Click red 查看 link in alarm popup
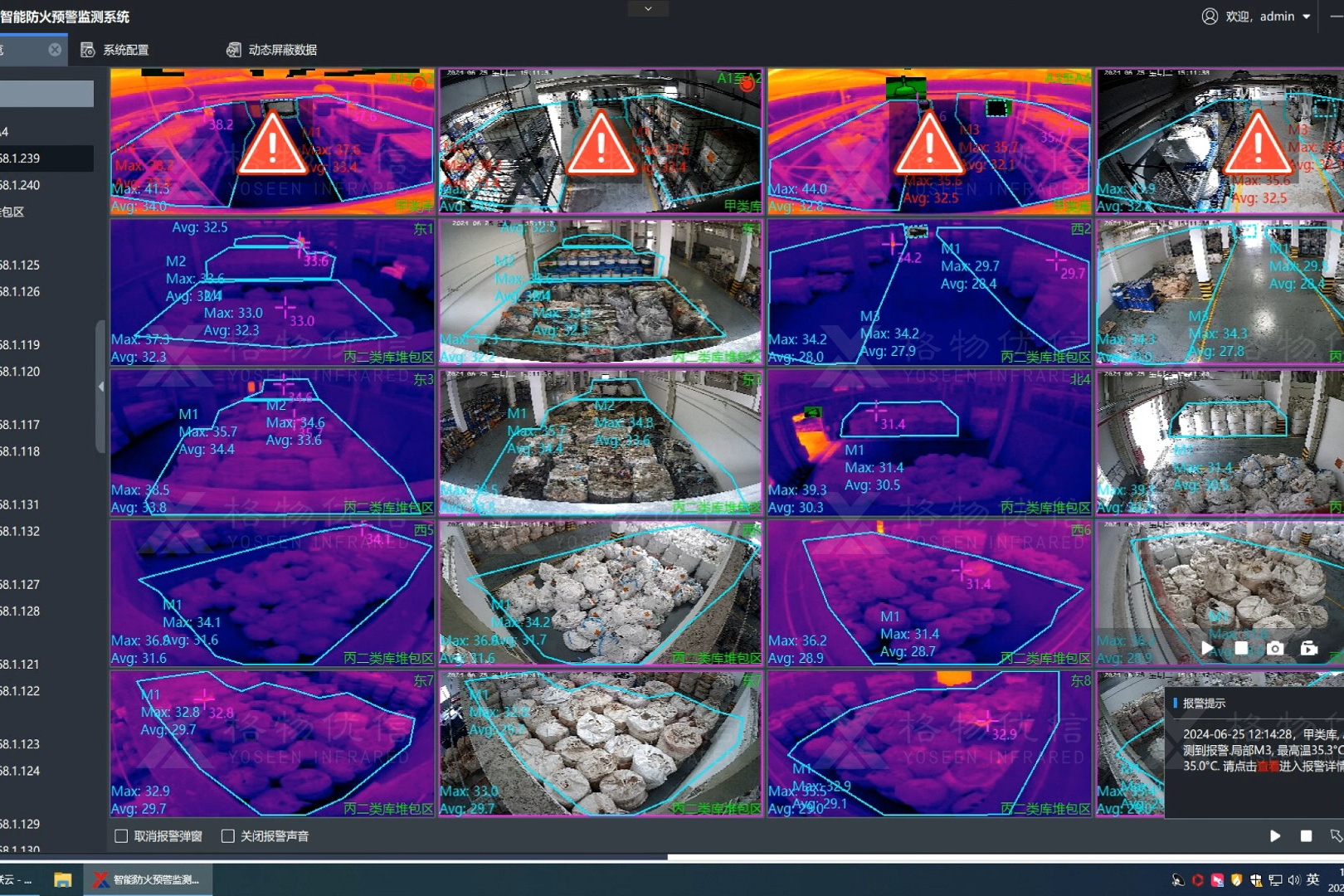The width and height of the screenshot is (1344, 896). pos(1268,767)
